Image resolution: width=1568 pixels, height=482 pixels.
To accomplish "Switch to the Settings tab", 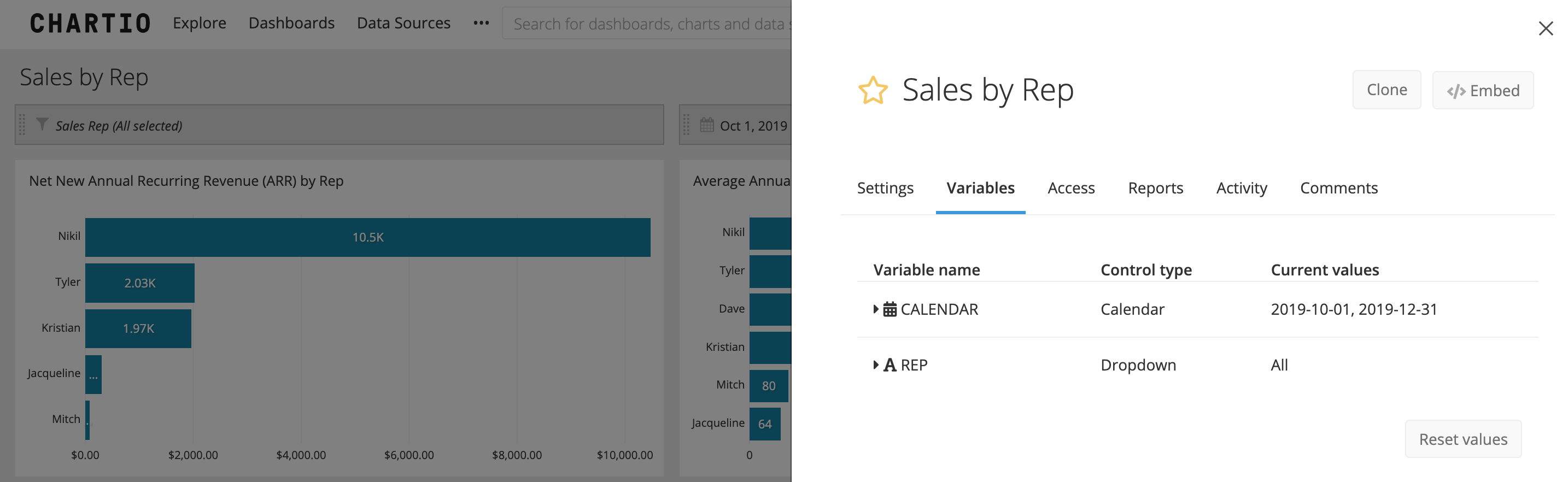I will (885, 188).
